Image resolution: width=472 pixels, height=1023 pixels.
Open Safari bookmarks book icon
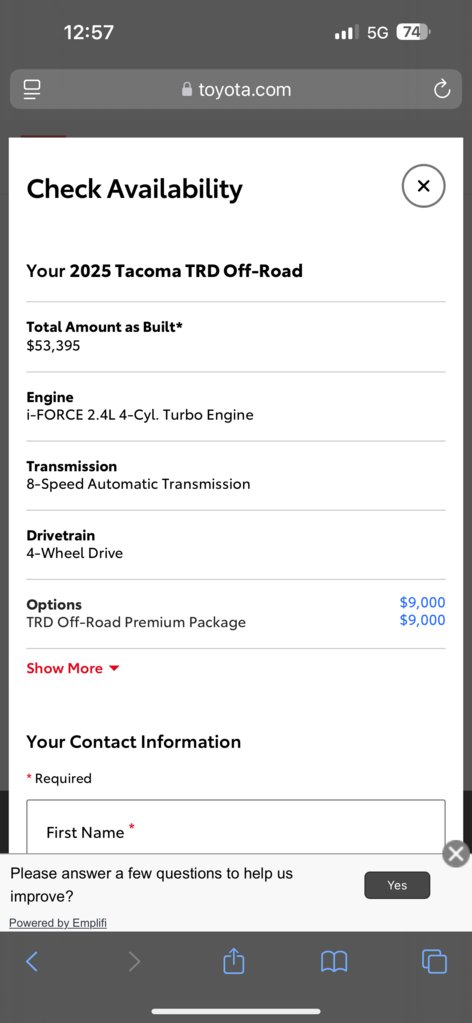(x=334, y=961)
